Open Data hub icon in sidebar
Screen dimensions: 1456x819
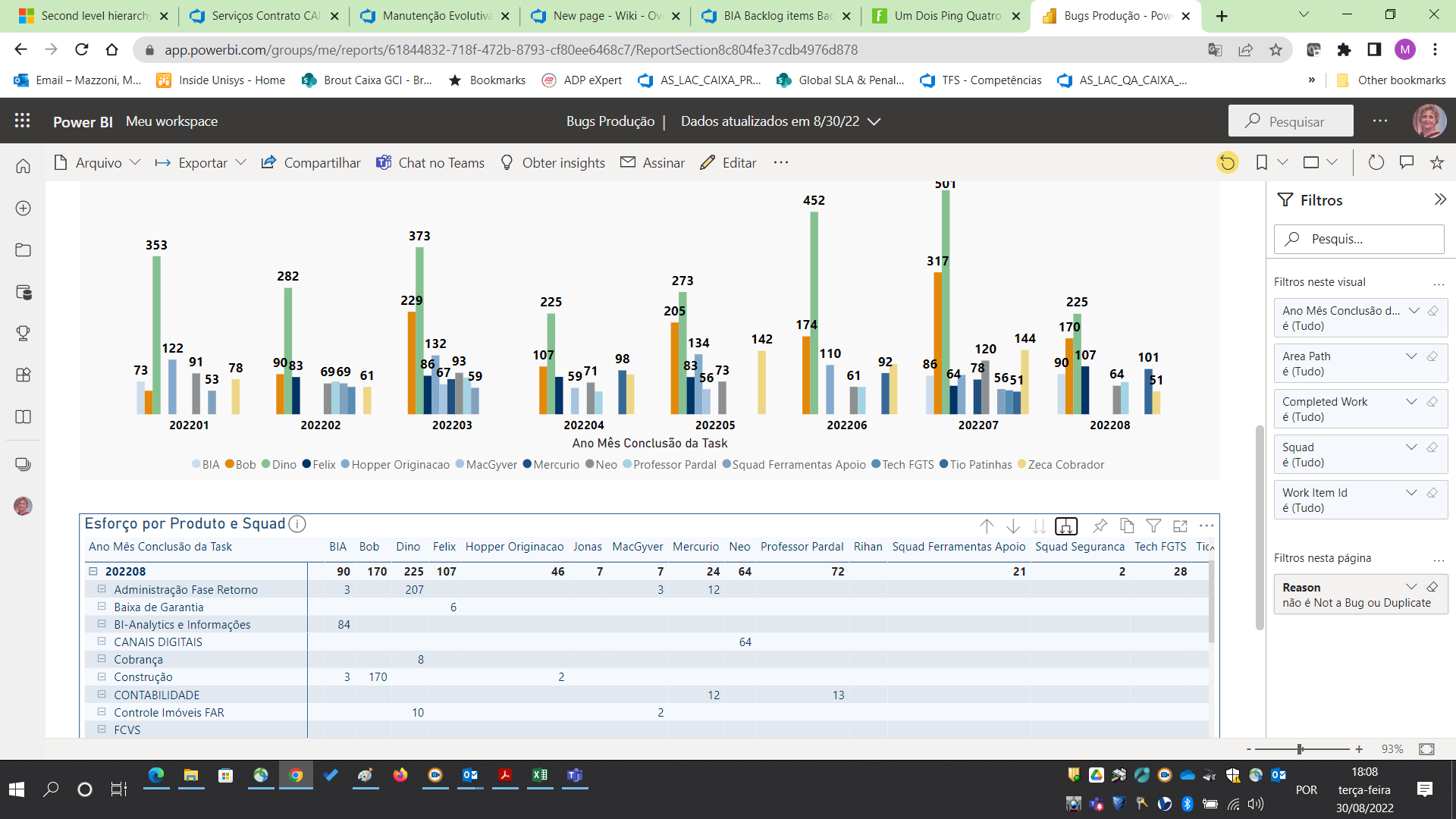[23, 292]
